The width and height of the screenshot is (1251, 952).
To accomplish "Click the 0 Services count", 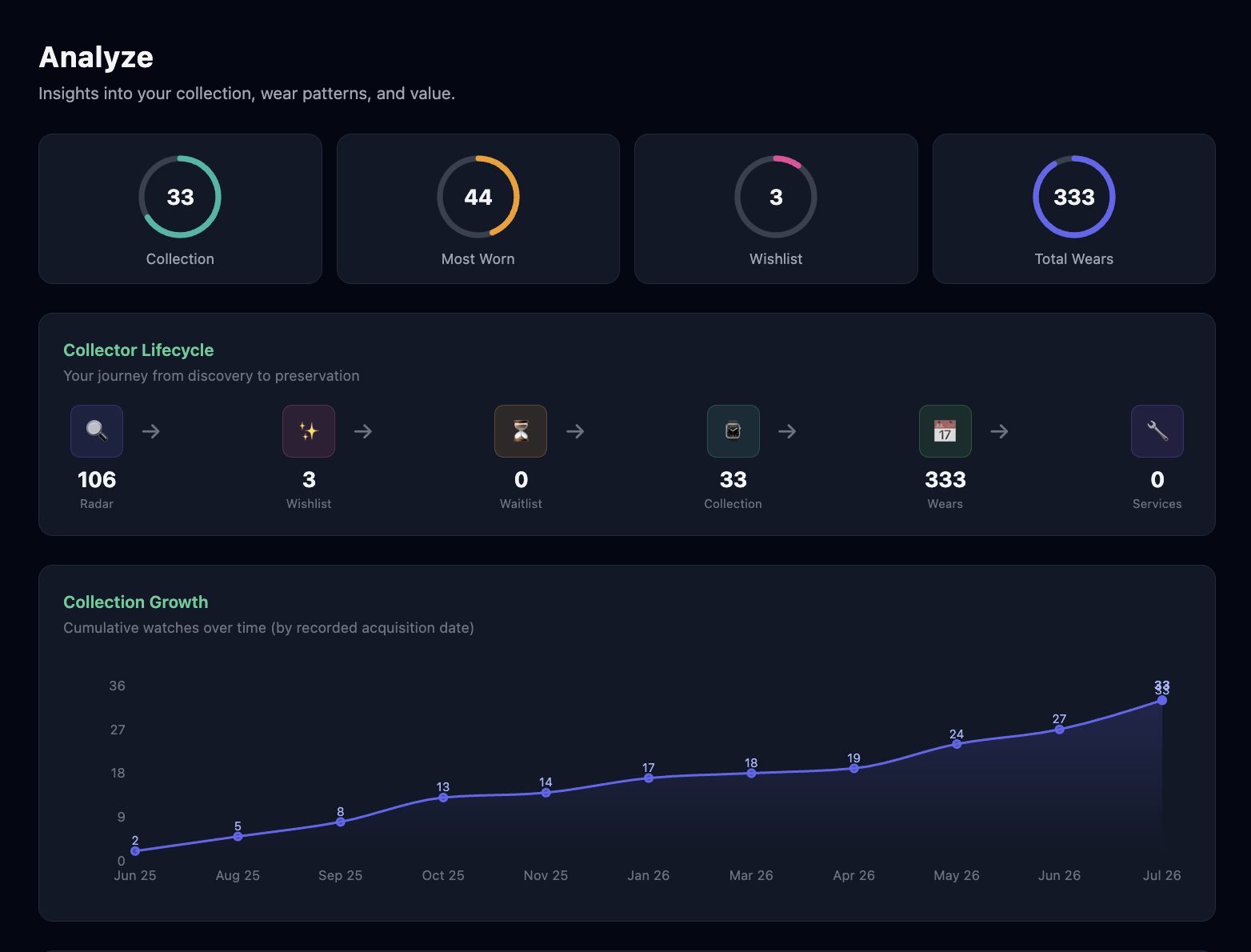I will 1157,480.
